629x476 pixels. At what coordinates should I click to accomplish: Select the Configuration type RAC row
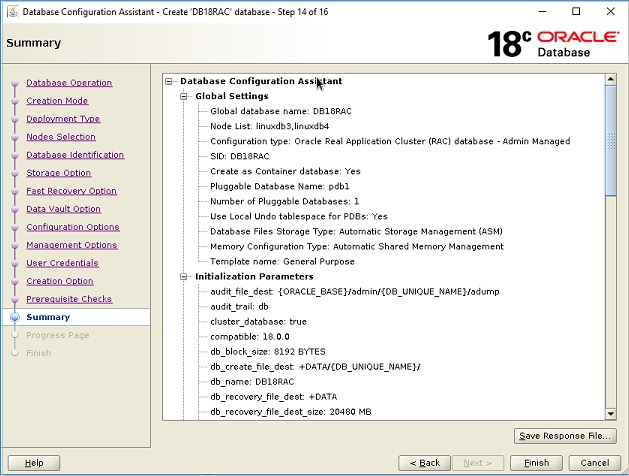coord(390,141)
